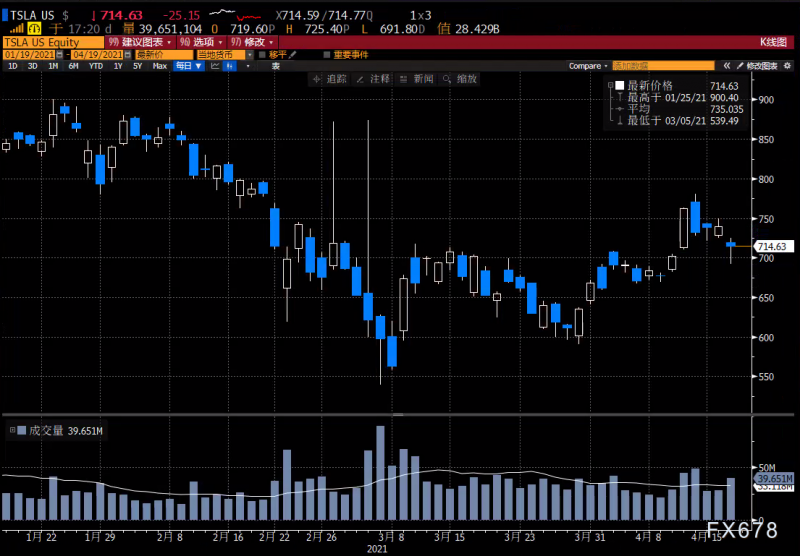Select the 1Y range tab
This screenshot has width=800, height=556.
tap(118, 66)
